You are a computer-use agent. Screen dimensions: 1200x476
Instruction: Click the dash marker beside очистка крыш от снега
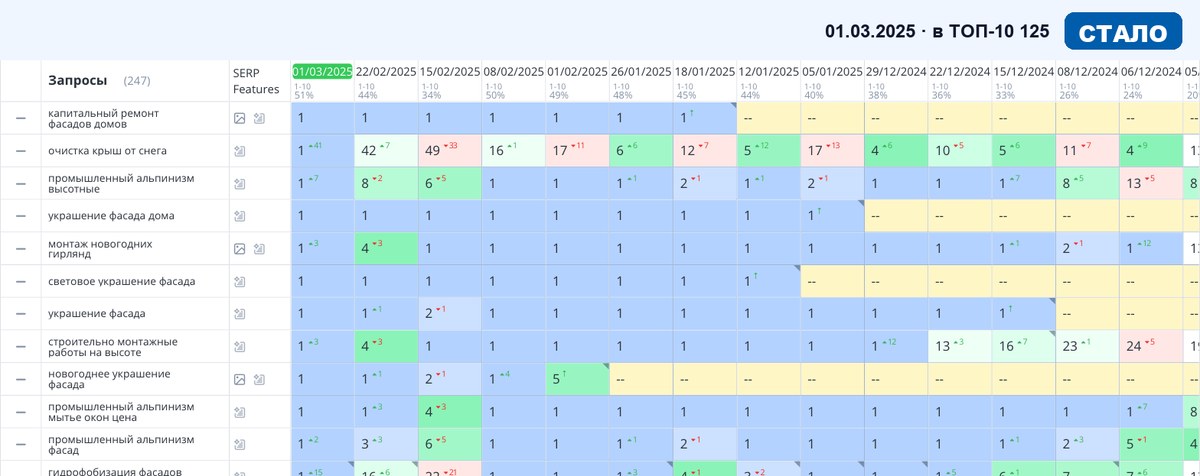(20, 151)
